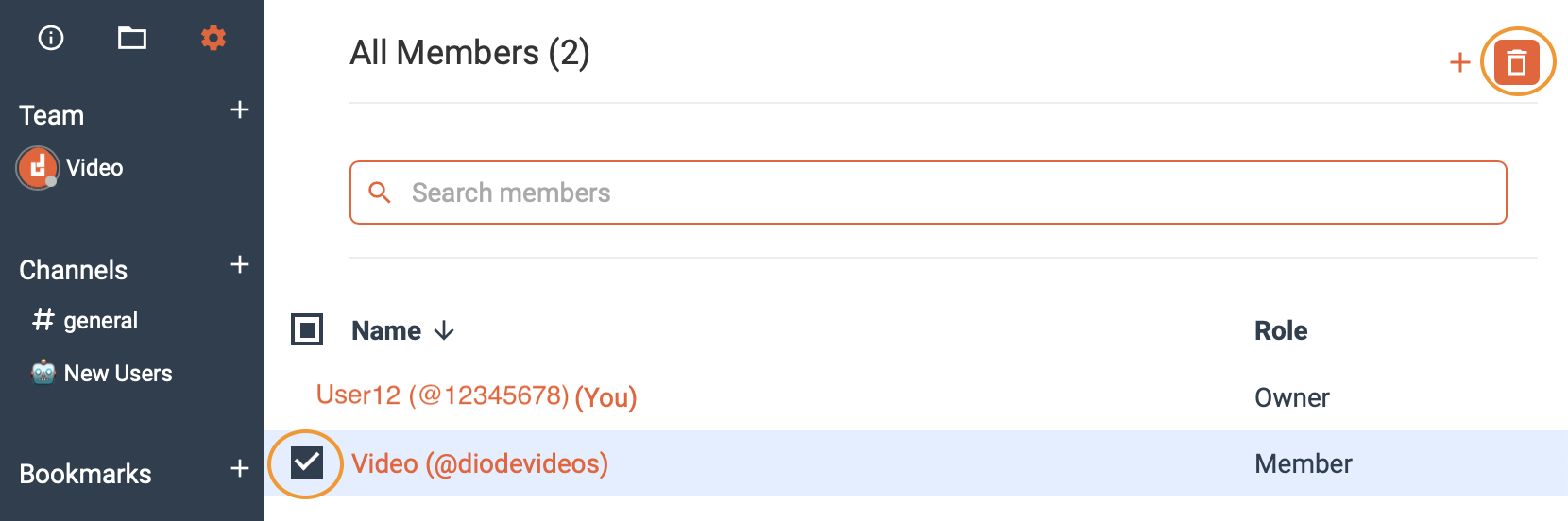Open the orange settings gear
This screenshot has width=1568, height=521.
click(x=213, y=38)
